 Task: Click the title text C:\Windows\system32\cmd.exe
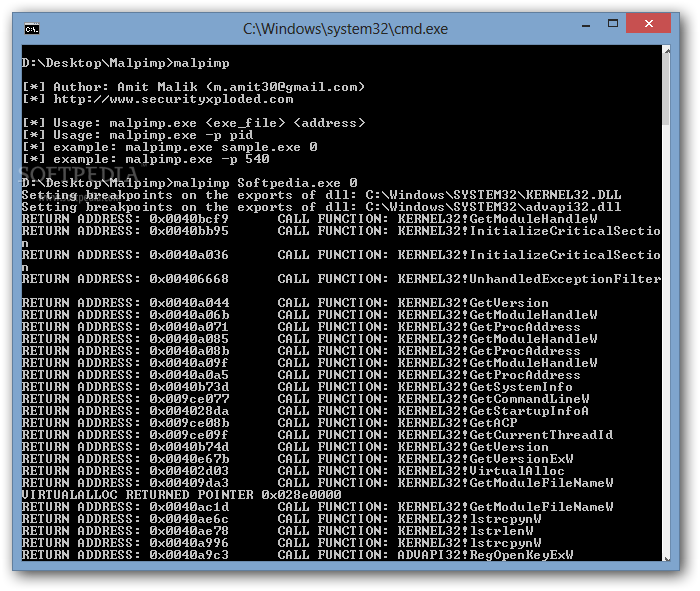click(x=345, y=29)
